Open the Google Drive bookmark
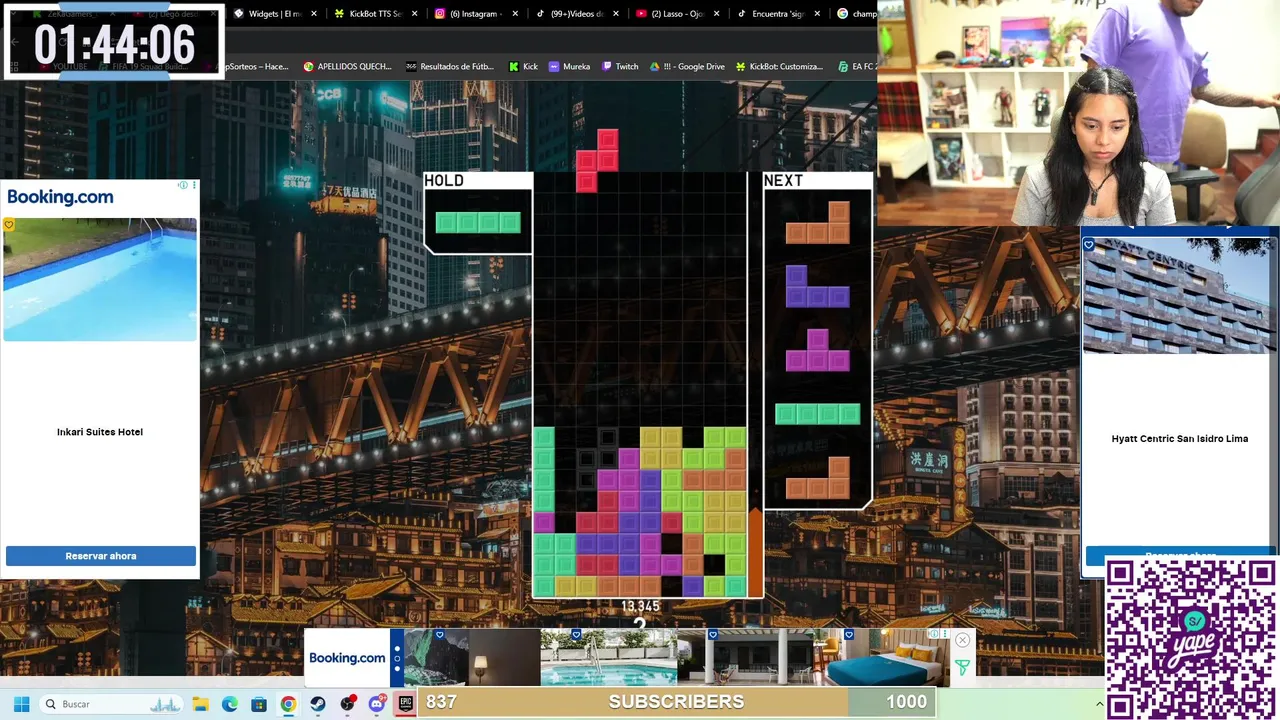Screen dimensions: 1280x720 click(x=688, y=67)
